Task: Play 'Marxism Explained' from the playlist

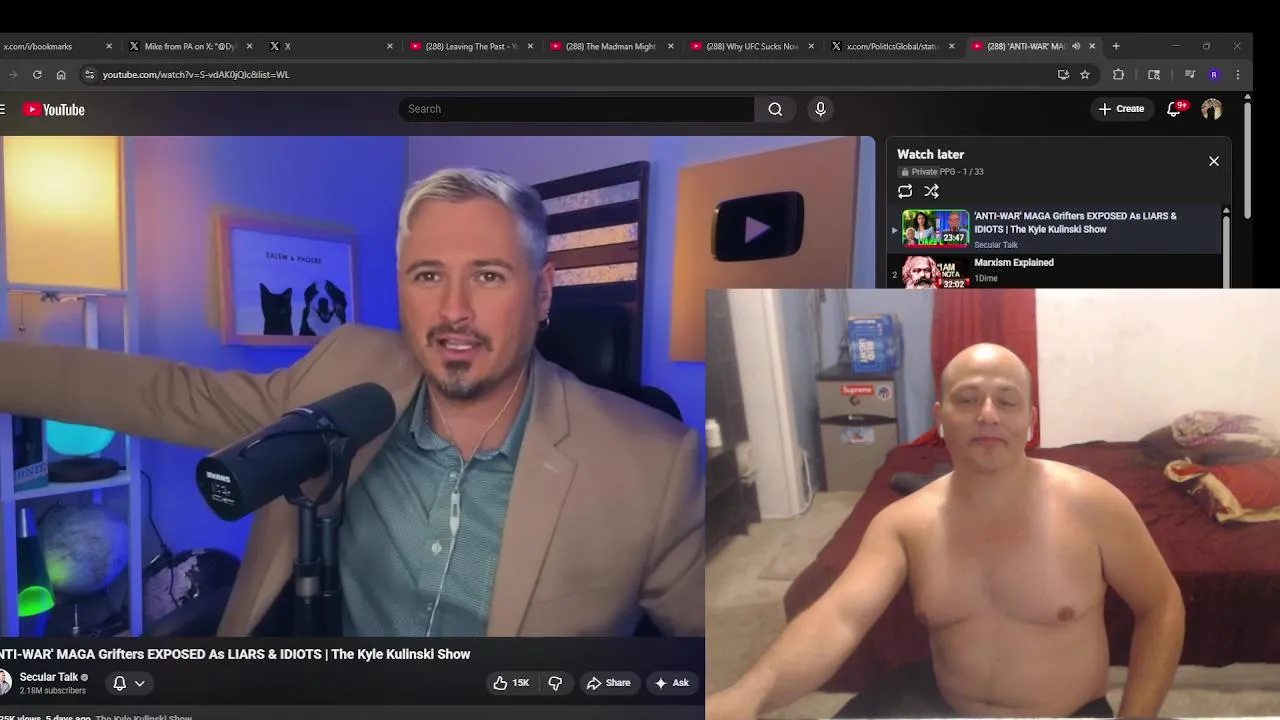Action: [x=1014, y=262]
